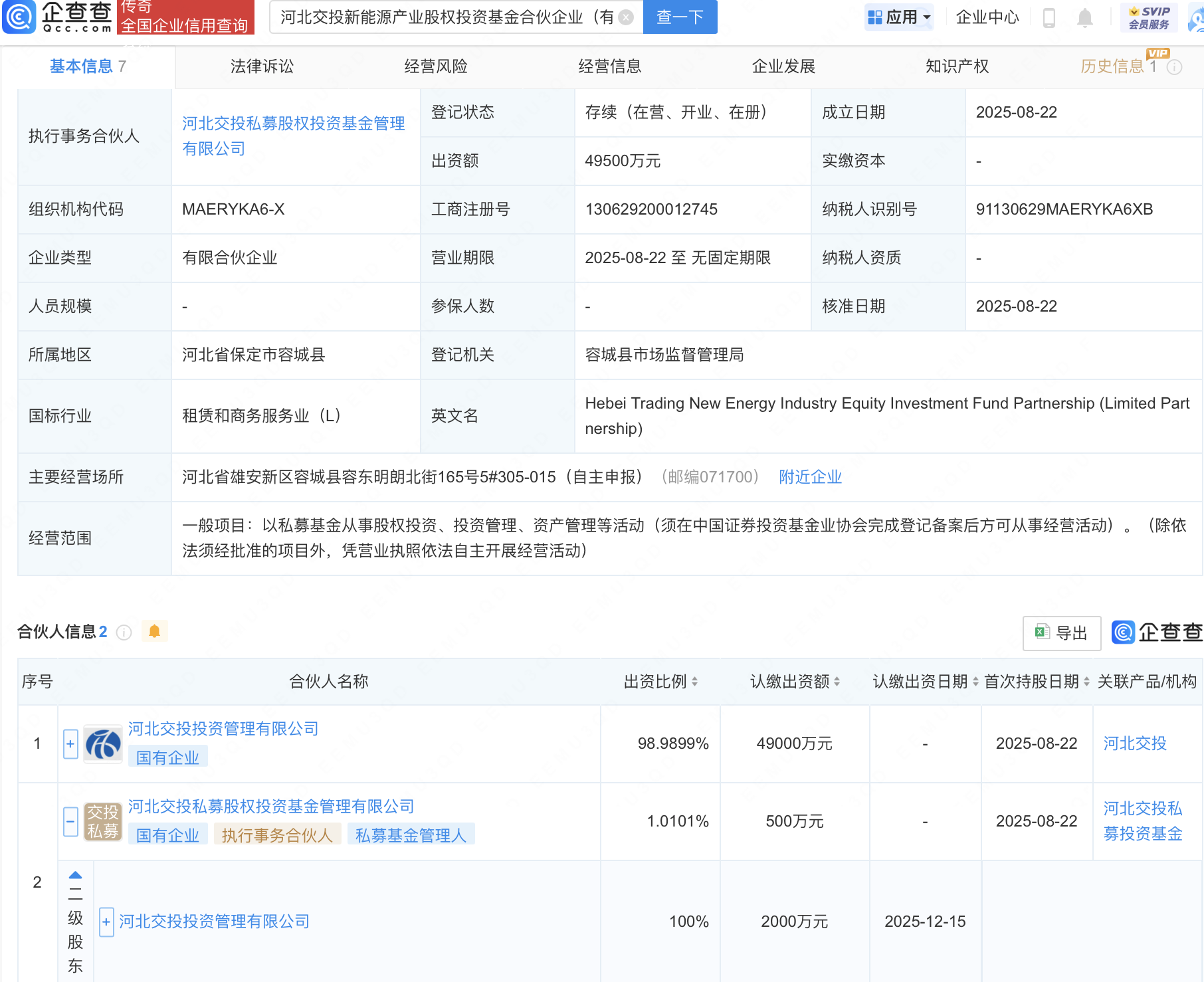Screen dimensions: 1204x982
Task: Open the 企业发展 tab
Action: (783, 66)
